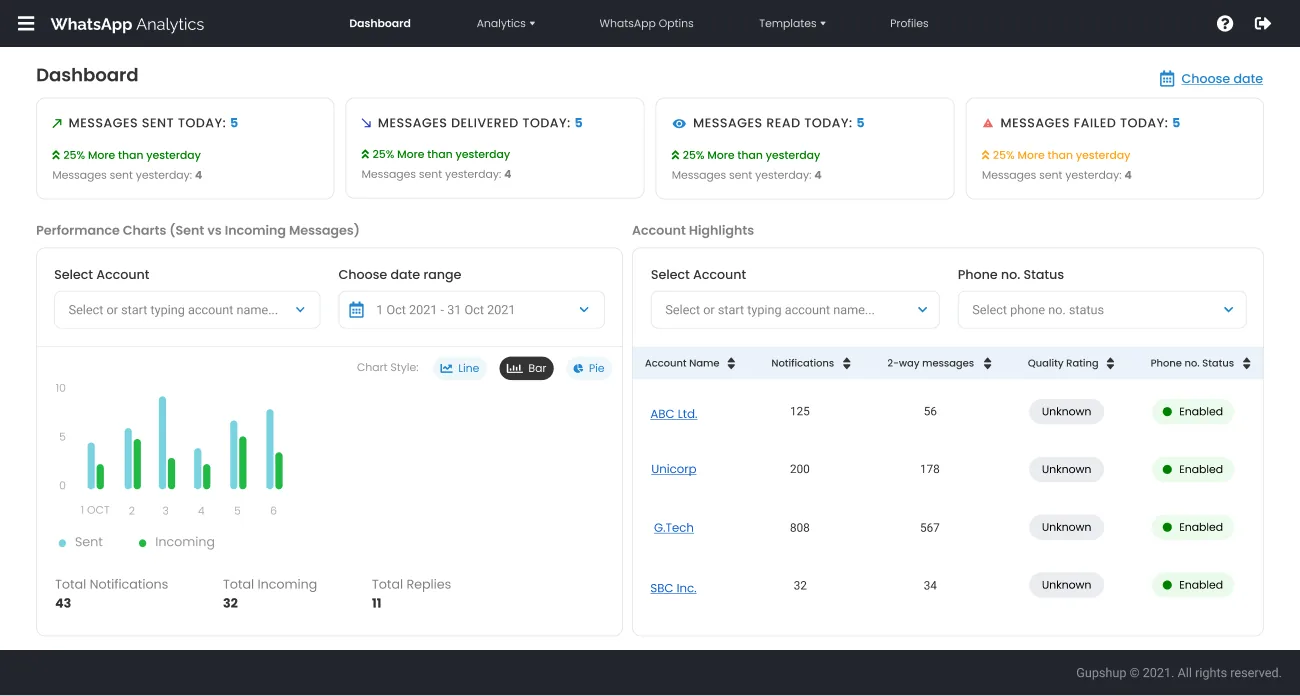Click Unknown quality badge for G.Tech

tap(1067, 528)
